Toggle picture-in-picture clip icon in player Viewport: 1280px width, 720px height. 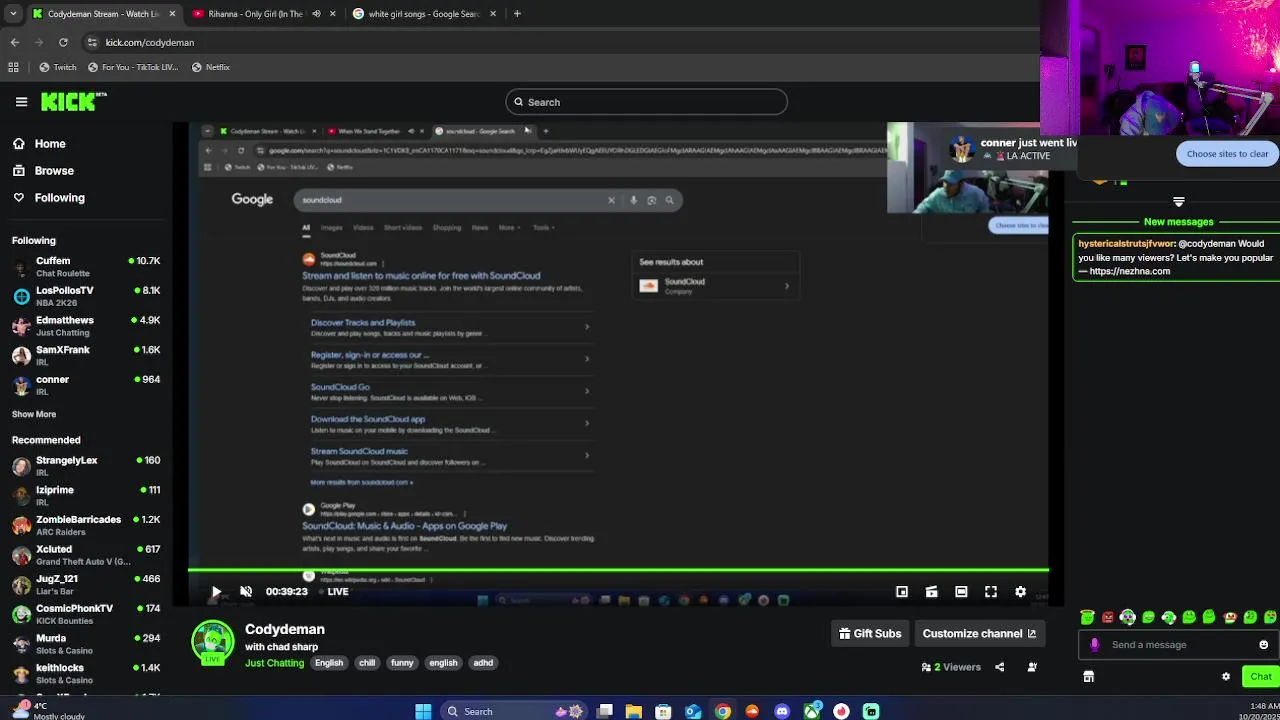click(x=931, y=592)
